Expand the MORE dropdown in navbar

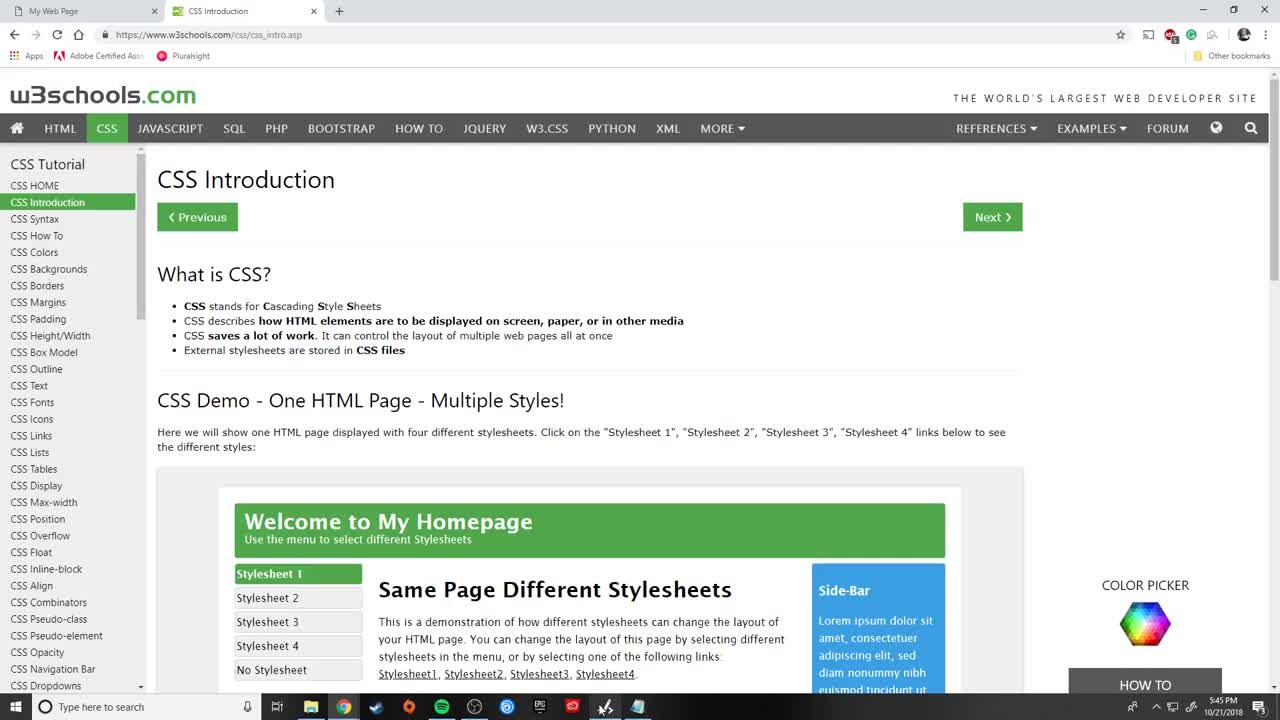(x=722, y=128)
